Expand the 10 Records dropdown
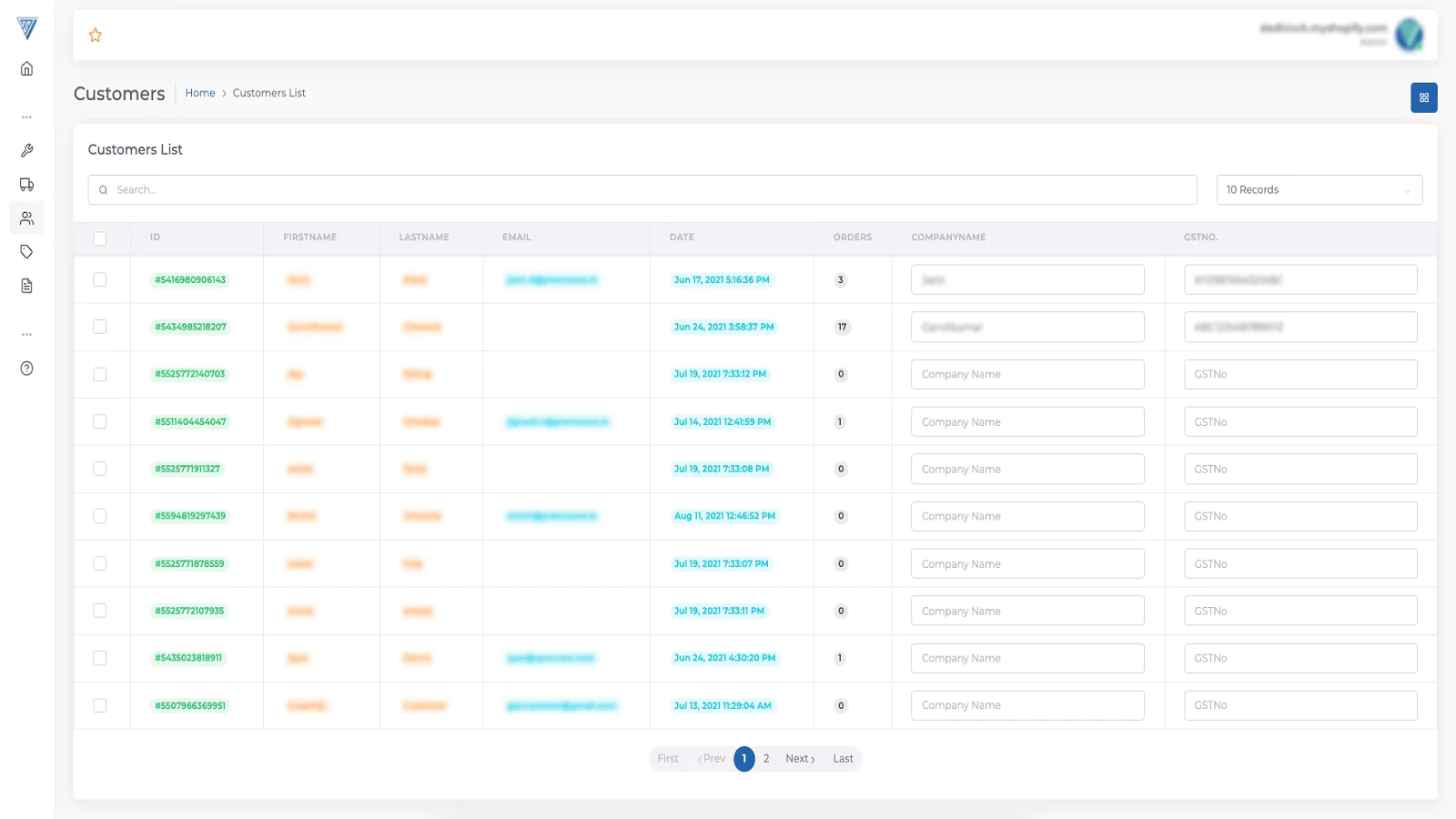The image size is (1456, 819). pyautogui.click(x=1319, y=190)
